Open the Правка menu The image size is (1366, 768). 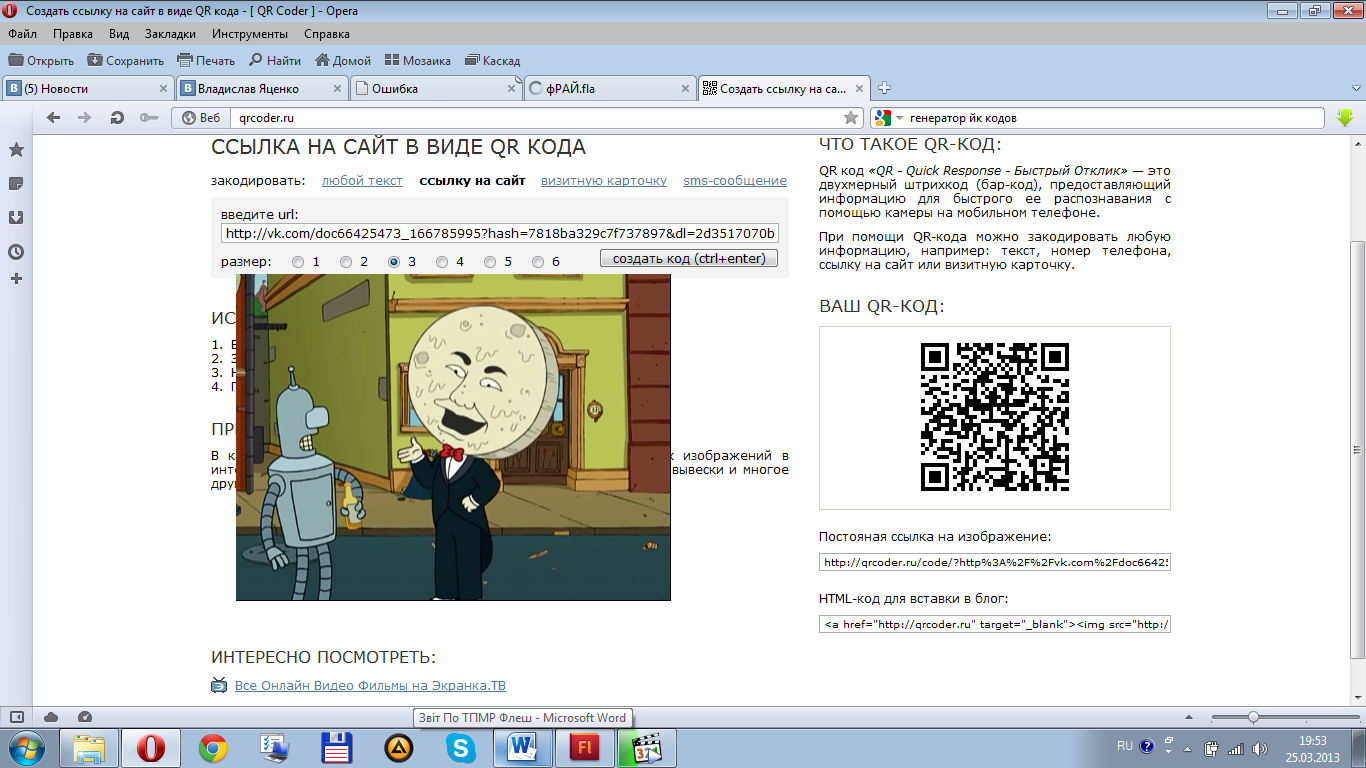point(73,34)
